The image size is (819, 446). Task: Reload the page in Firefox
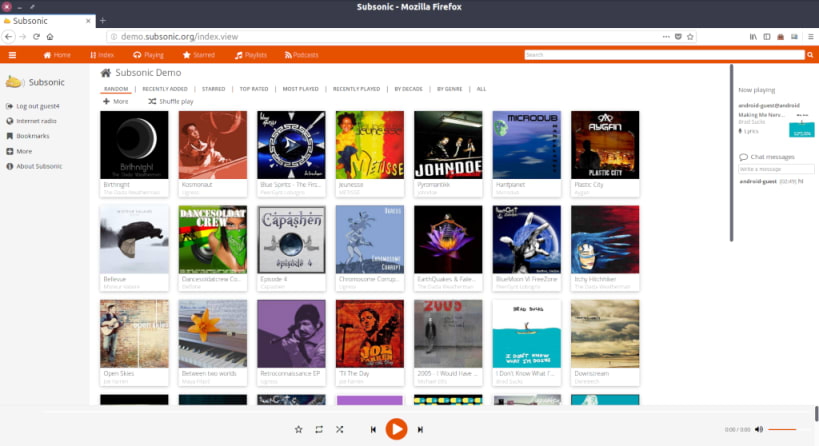coord(36,37)
